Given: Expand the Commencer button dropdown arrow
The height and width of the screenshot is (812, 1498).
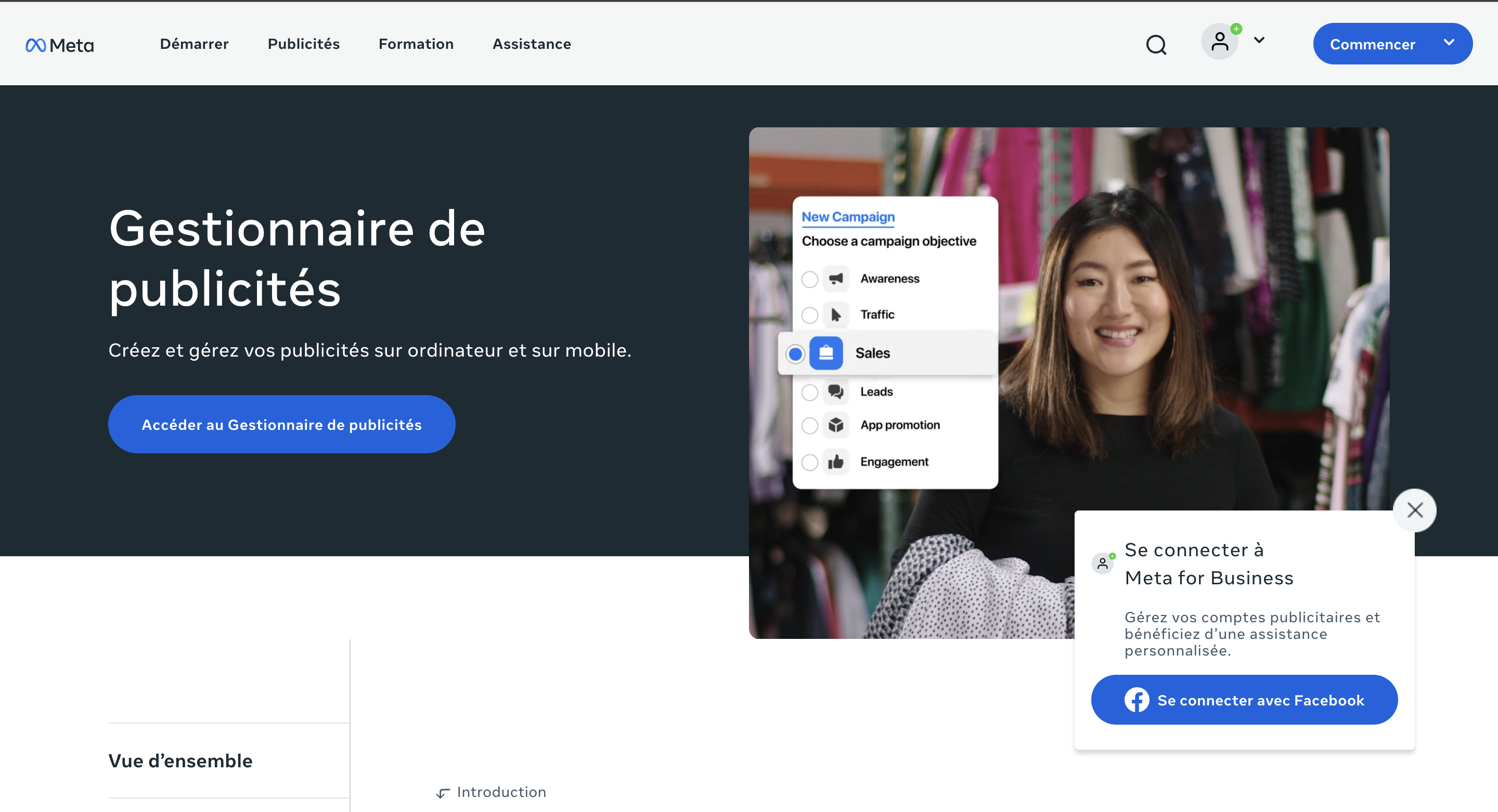Looking at the screenshot, I should click(1449, 43).
